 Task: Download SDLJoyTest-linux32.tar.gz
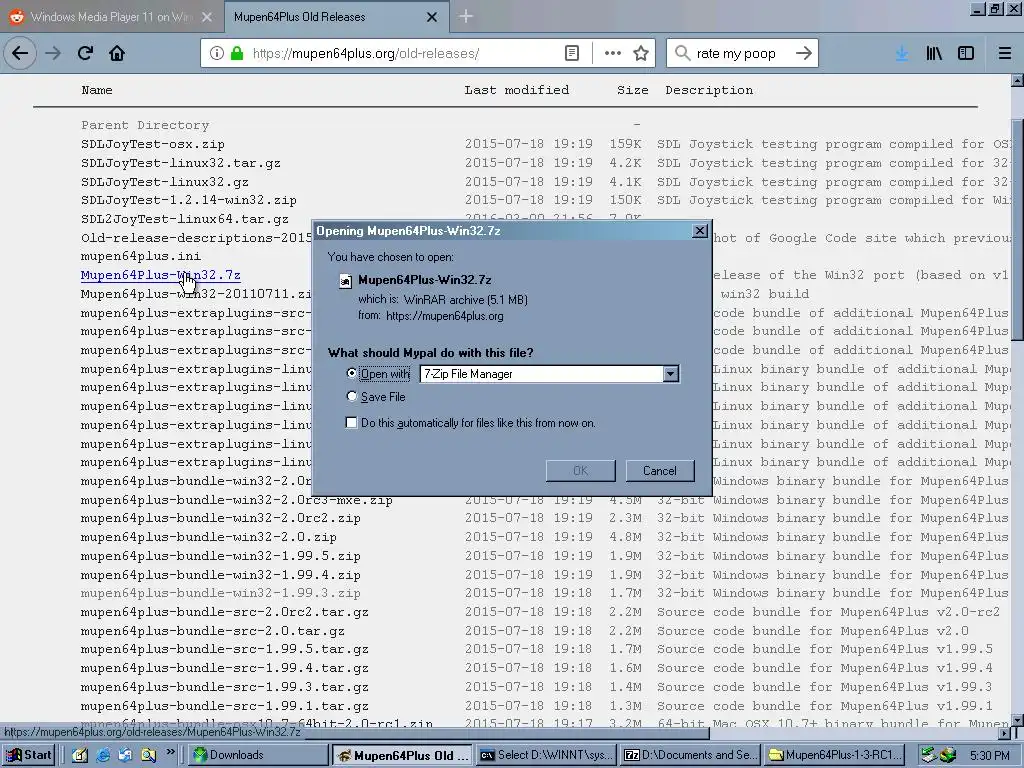point(181,163)
